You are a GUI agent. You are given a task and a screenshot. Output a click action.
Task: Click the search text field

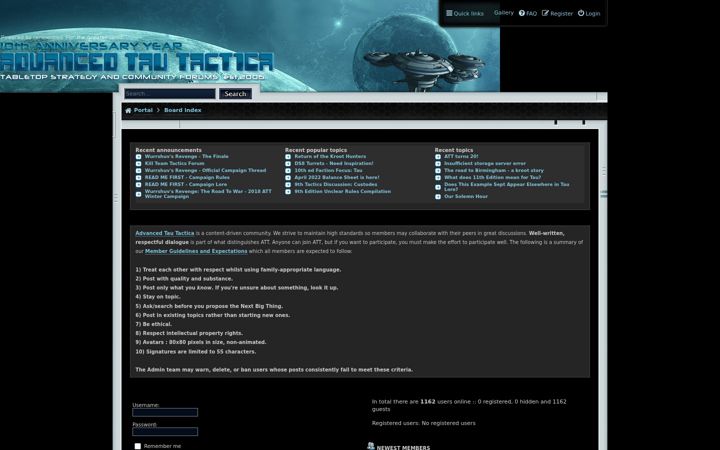(169, 94)
